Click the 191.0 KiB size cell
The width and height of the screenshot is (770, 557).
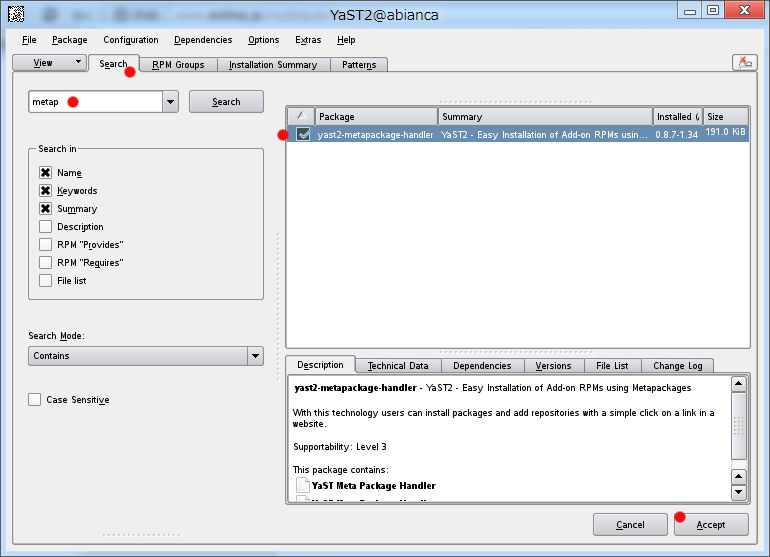725,132
